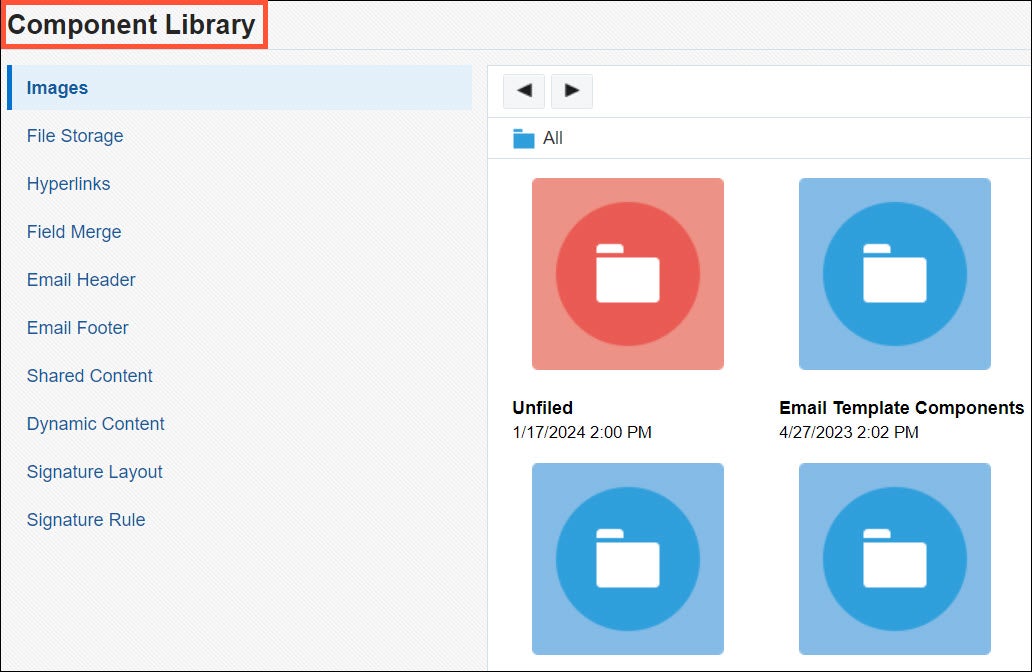Open the Signature Rule section

pyautogui.click(x=86, y=520)
